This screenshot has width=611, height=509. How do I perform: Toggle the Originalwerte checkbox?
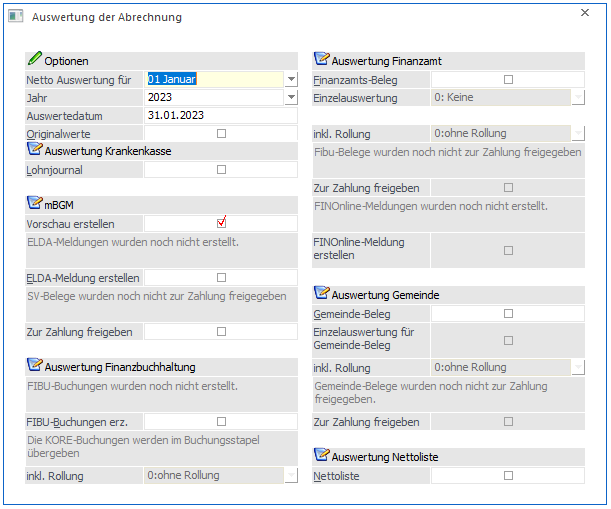tap(221, 133)
